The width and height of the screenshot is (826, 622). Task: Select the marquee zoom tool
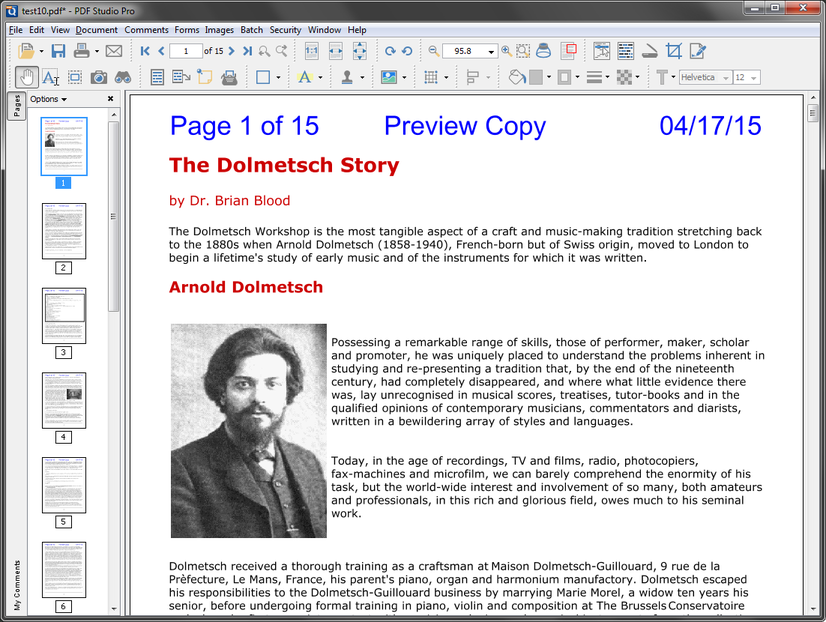coord(523,51)
